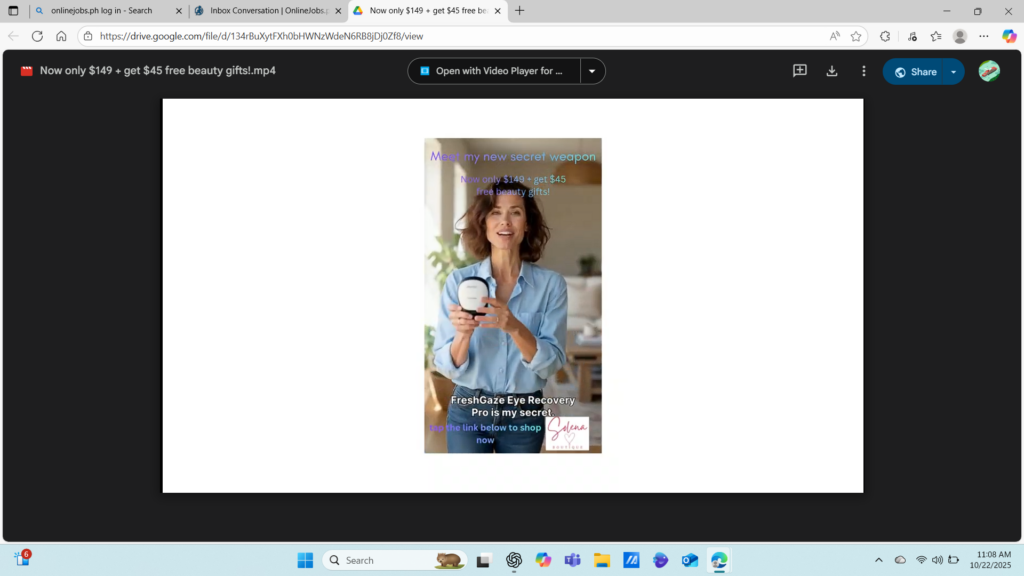Viewport: 1024px width, 576px height.
Task: Open the Copilot sidebar
Action: tap(1010, 36)
